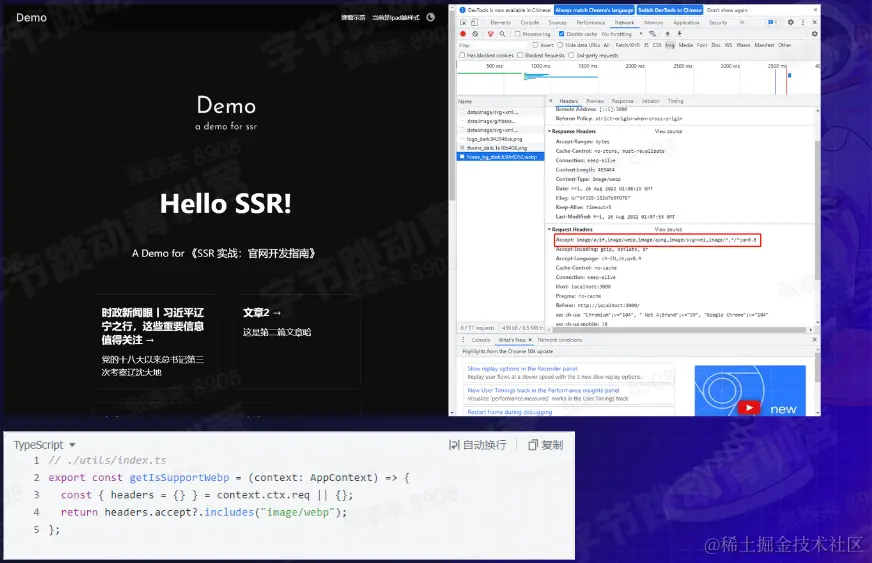Image resolution: width=872 pixels, height=563 pixels.
Task: Open Slow replay options in Recorder panel link
Action: (x=522, y=368)
